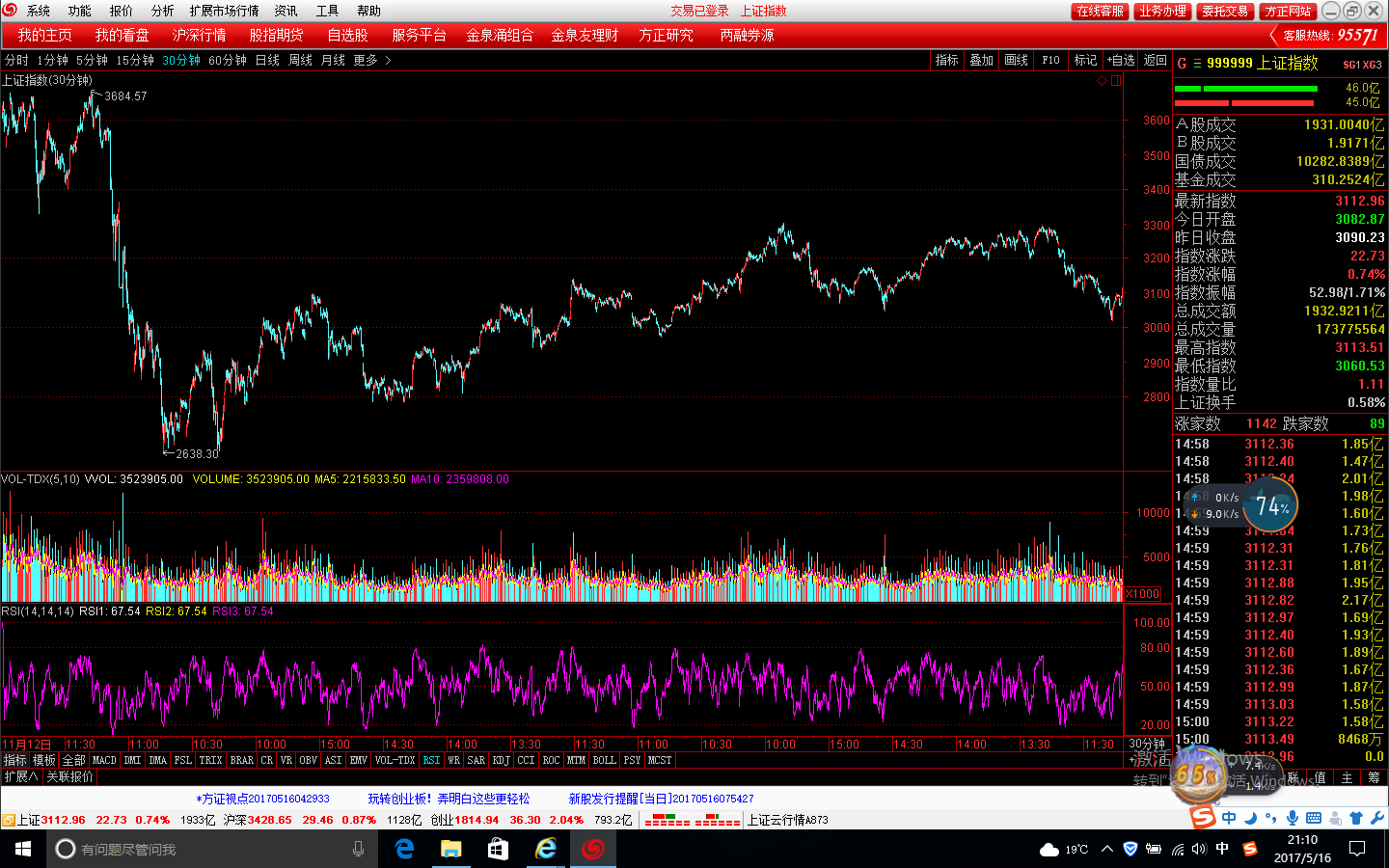The height and width of the screenshot is (868, 1389).
Task: Open the action center notification icon
Action: [1357, 849]
